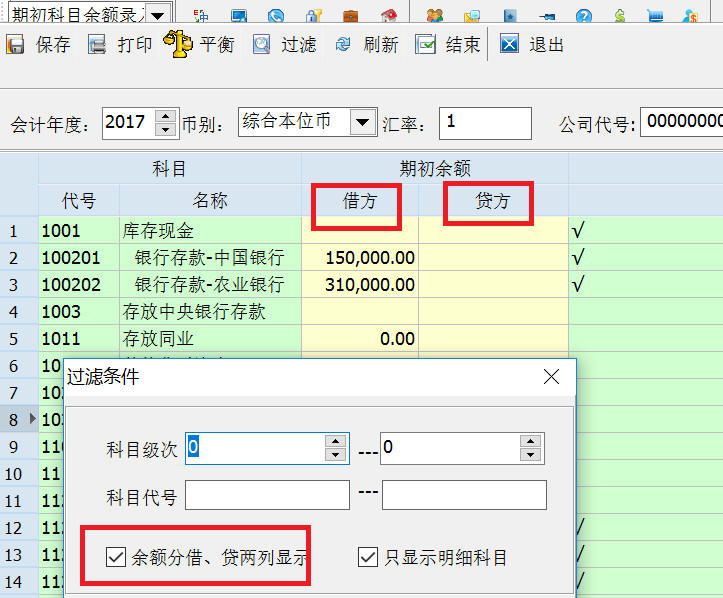
Task: Select 银行存款-农业银行 name cell
Action: coord(210,284)
